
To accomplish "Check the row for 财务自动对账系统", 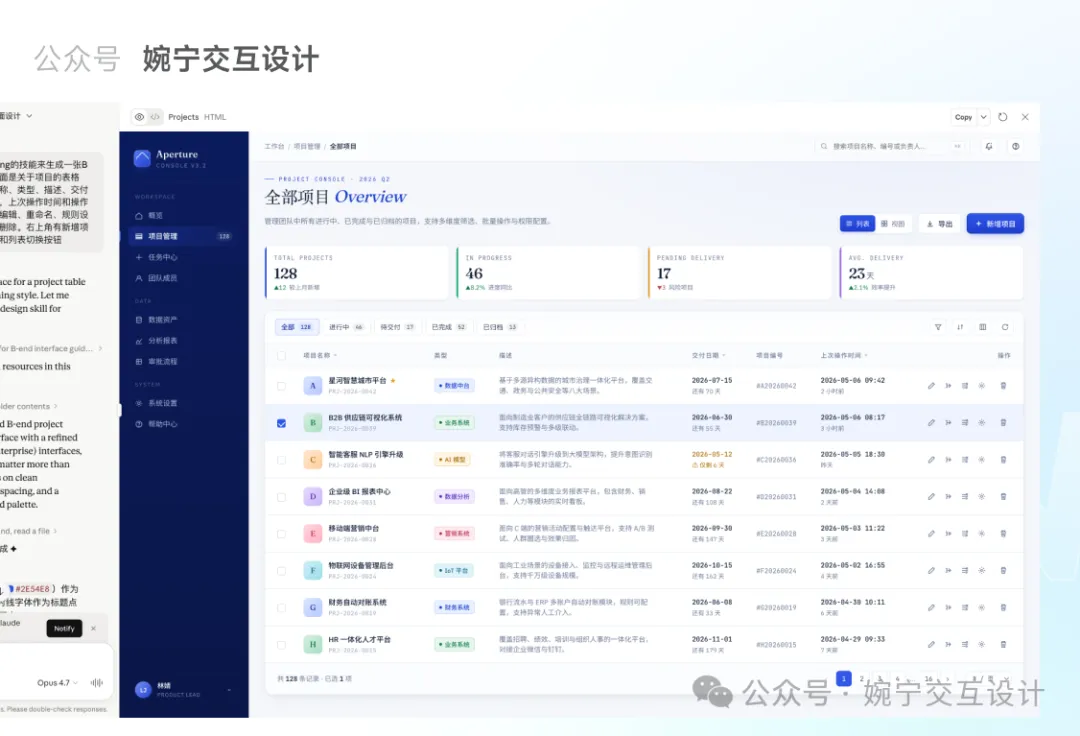I will tap(281, 608).
